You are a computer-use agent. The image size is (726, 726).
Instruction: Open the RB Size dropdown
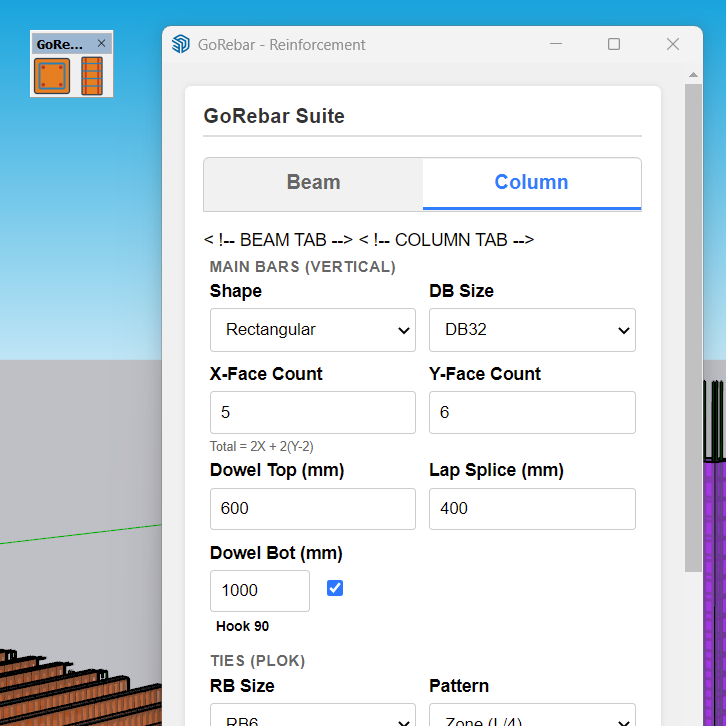(313, 715)
